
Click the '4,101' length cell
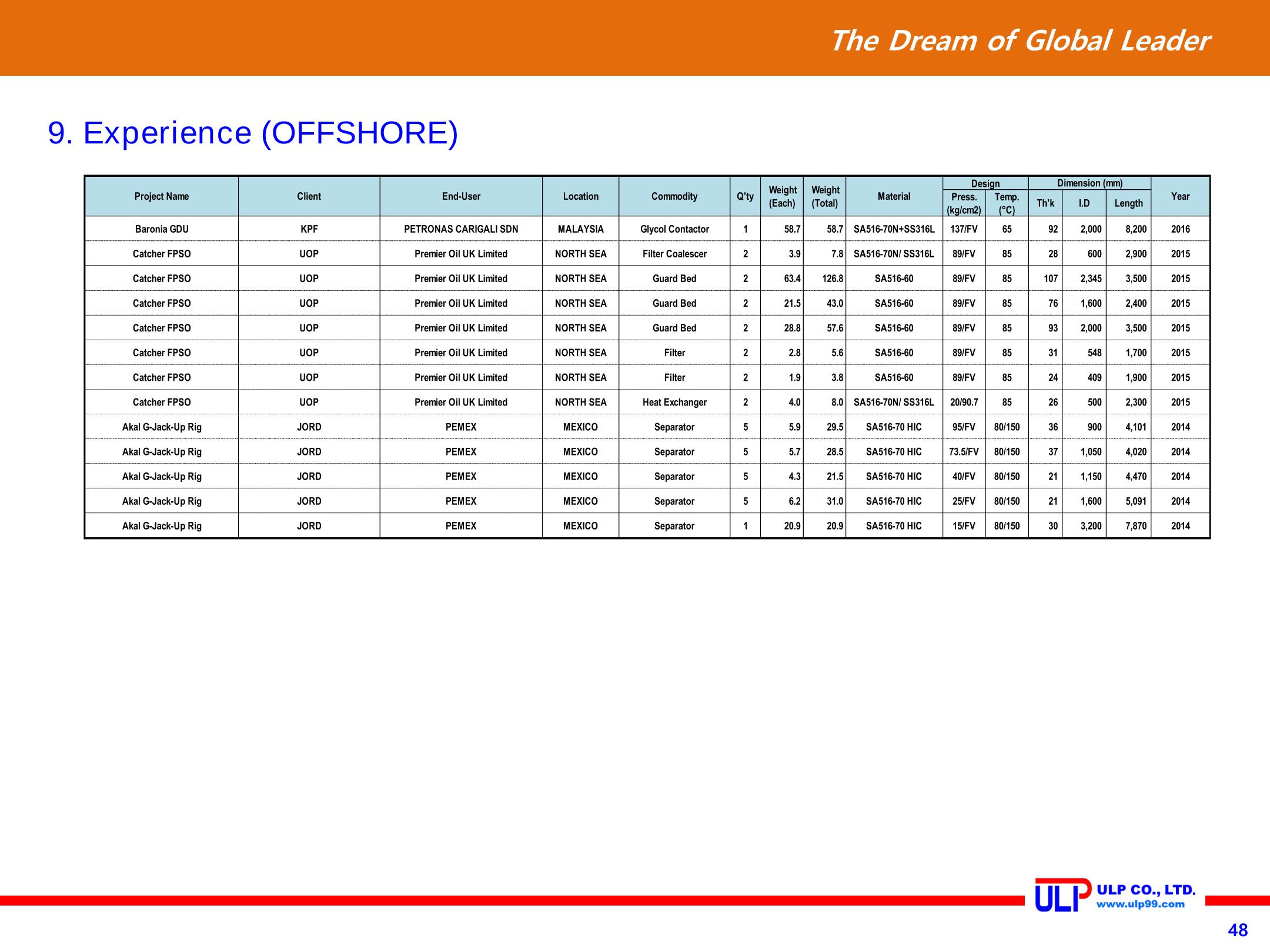click(x=1129, y=427)
